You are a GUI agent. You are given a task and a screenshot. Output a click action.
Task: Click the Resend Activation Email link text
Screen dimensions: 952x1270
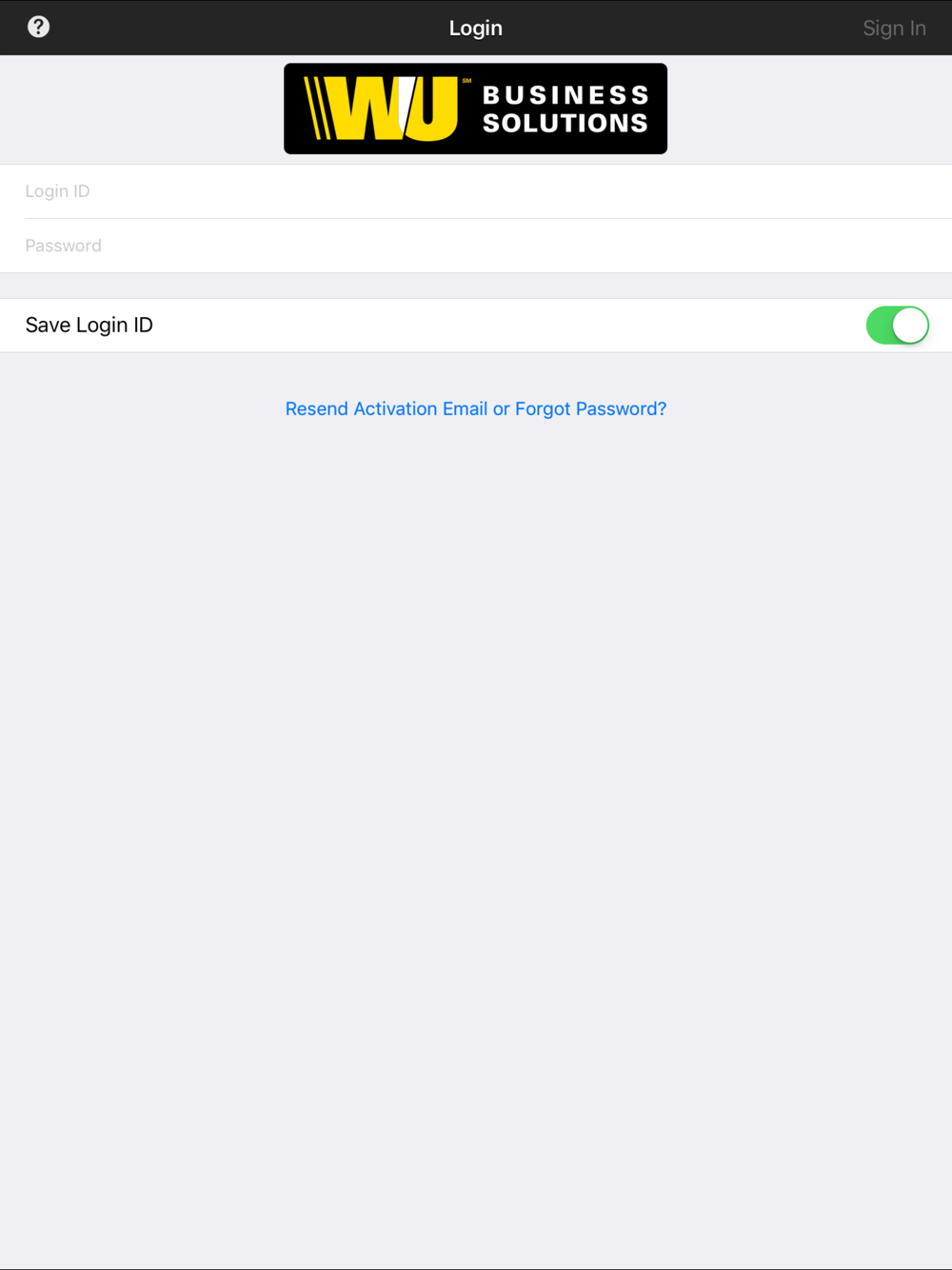click(387, 408)
